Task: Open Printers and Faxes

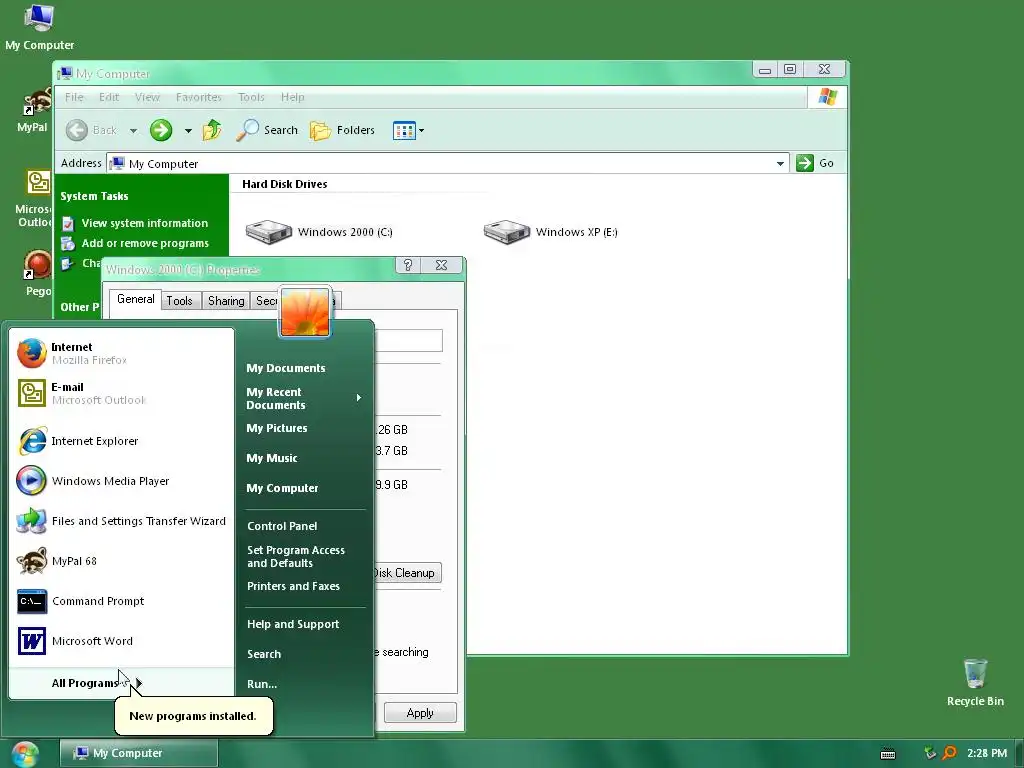Action: pos(293,586)
